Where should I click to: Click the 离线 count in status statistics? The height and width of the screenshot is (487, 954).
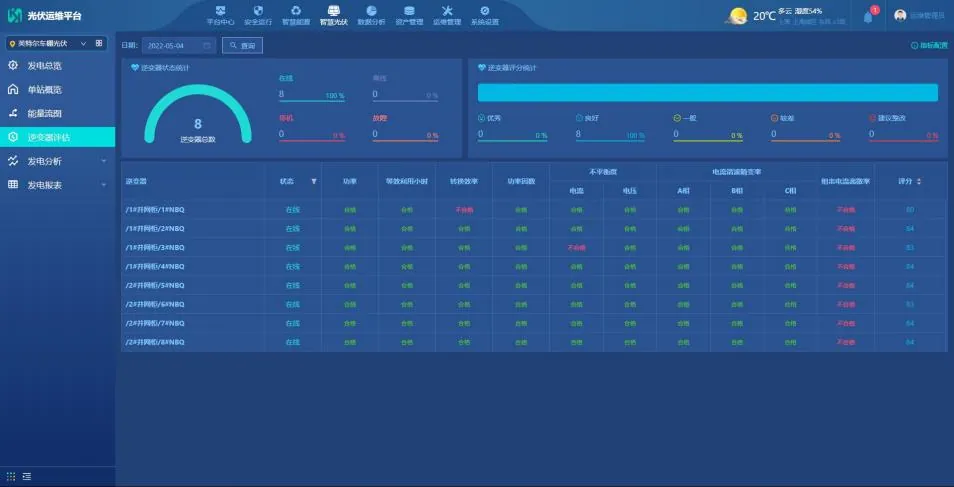(x=375, y=94)
